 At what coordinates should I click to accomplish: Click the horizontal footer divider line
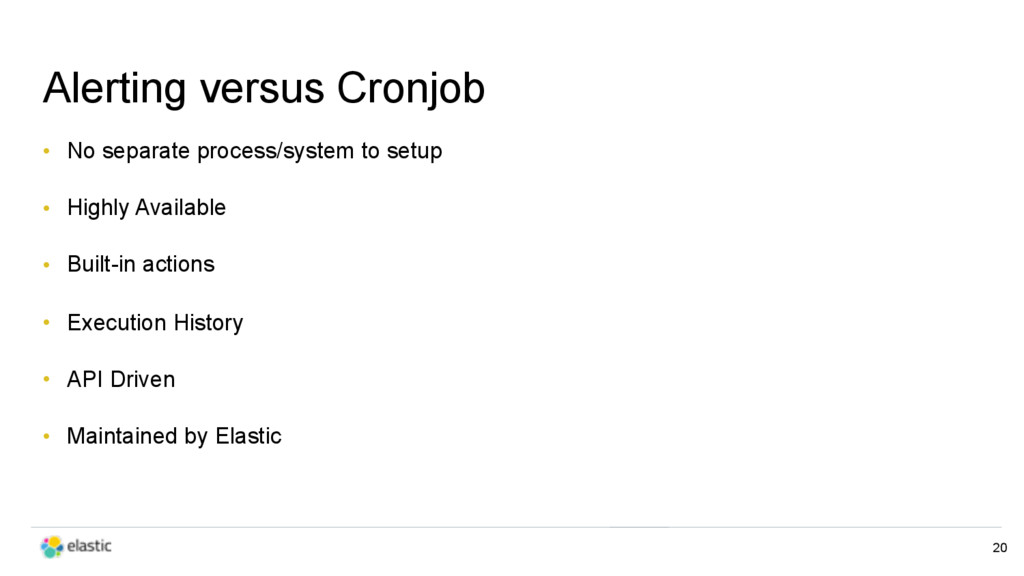(516, 527)
